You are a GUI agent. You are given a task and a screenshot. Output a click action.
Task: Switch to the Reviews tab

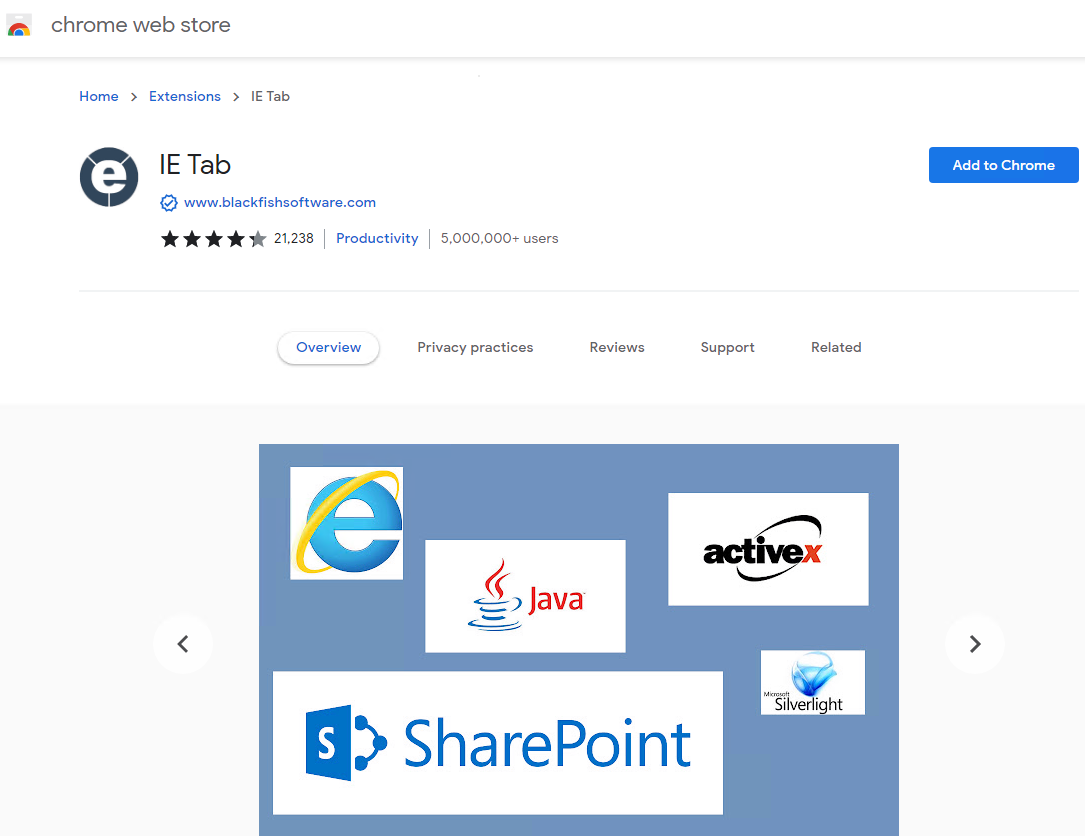[616, 347]
